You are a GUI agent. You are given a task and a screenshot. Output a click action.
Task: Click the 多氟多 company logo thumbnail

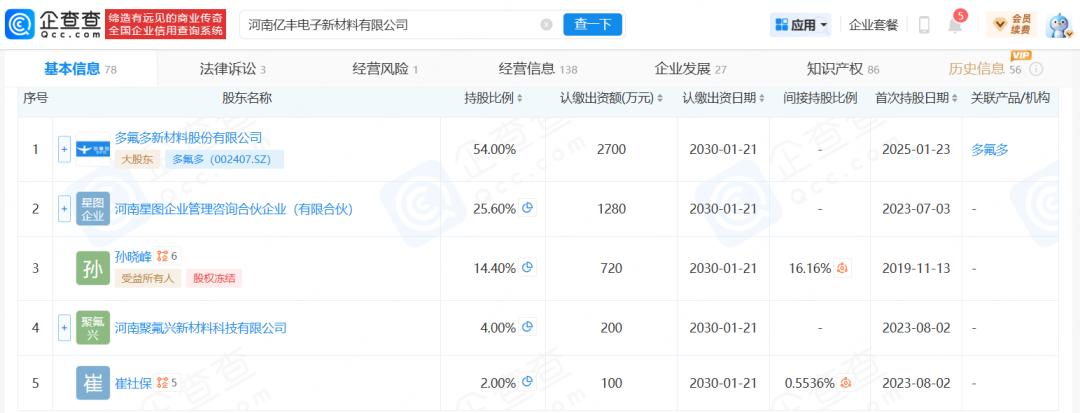[93, 149]
